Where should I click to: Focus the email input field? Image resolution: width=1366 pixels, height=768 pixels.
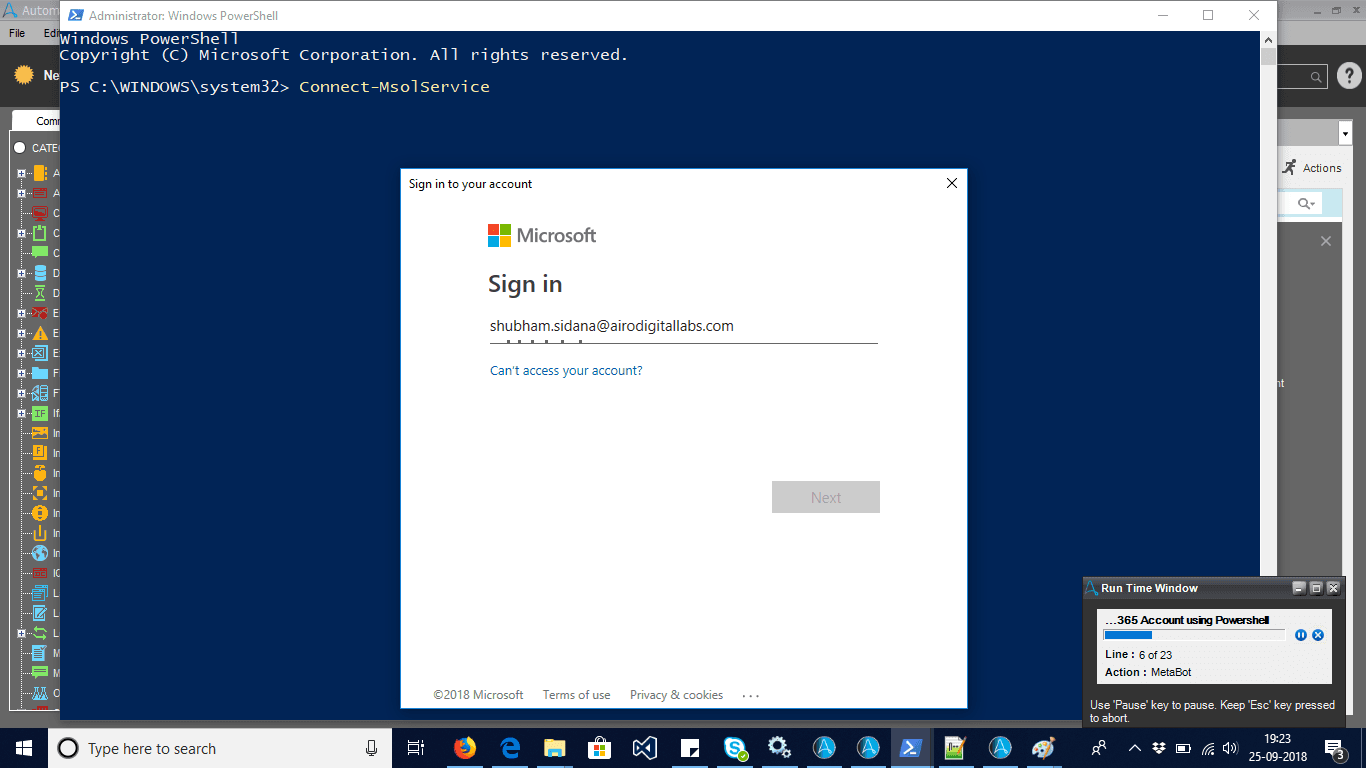pyautogui.click(x=683, y=327)
